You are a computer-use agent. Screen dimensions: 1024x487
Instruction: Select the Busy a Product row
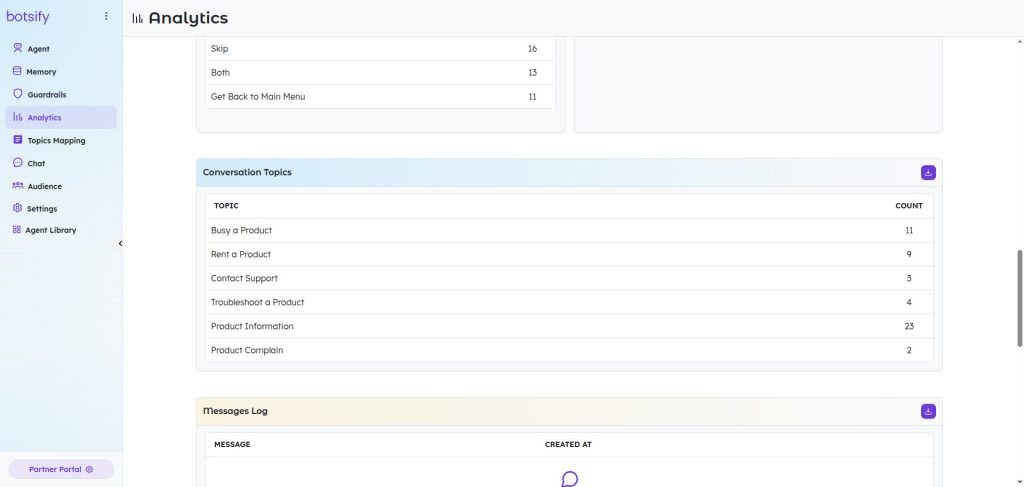pyautogui.click(x=569, y=230)
